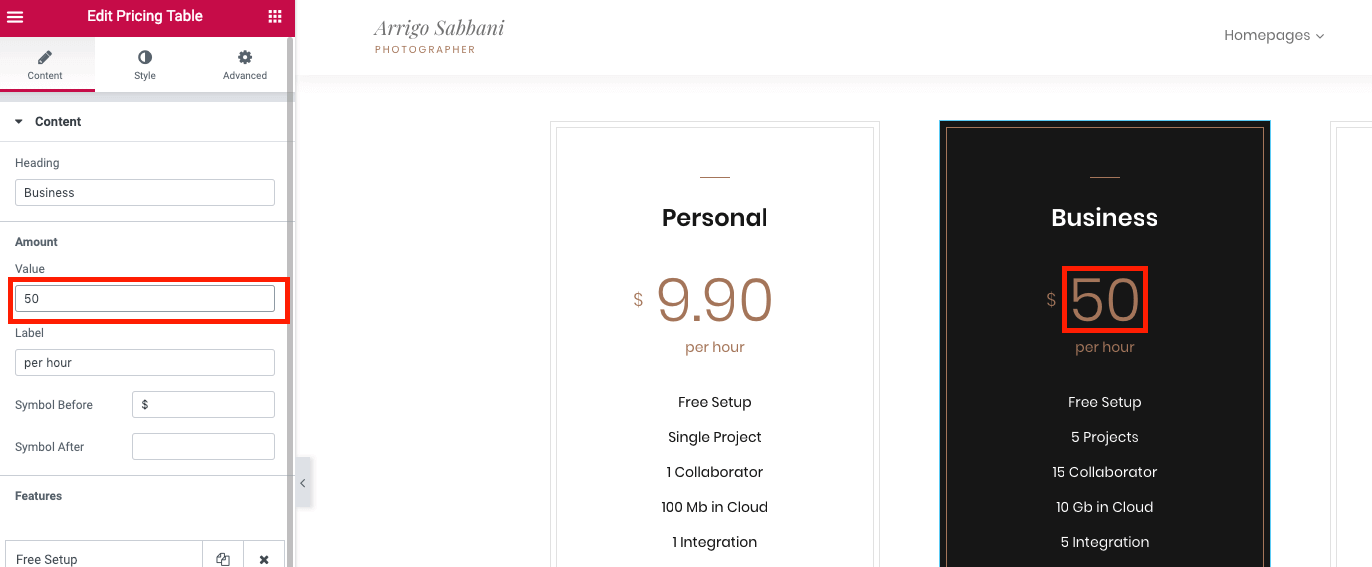
Task: Collapse the Content section
Action: coord(19,122)
